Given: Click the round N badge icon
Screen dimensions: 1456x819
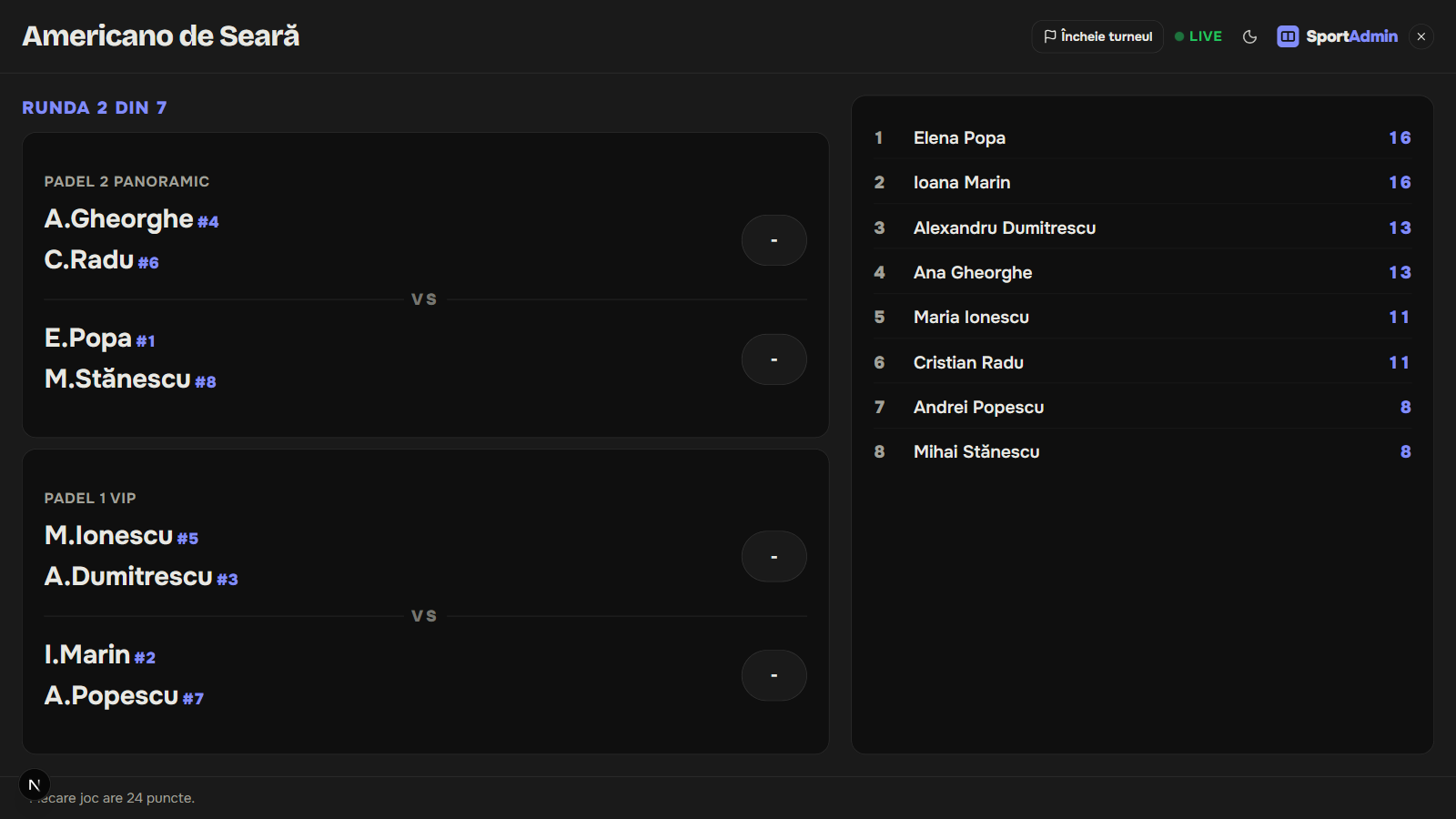Looking at the screenshot, I should [35, 784].
